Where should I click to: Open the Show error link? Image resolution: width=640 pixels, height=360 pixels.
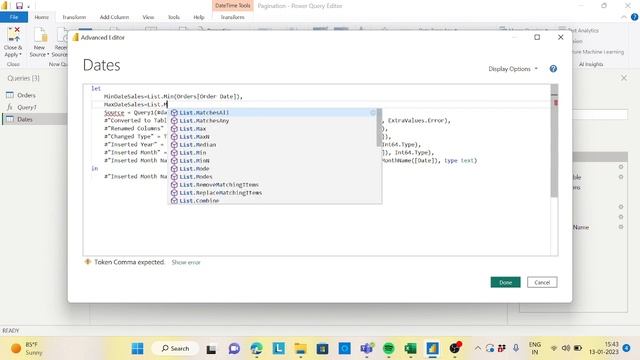(186, 262)
